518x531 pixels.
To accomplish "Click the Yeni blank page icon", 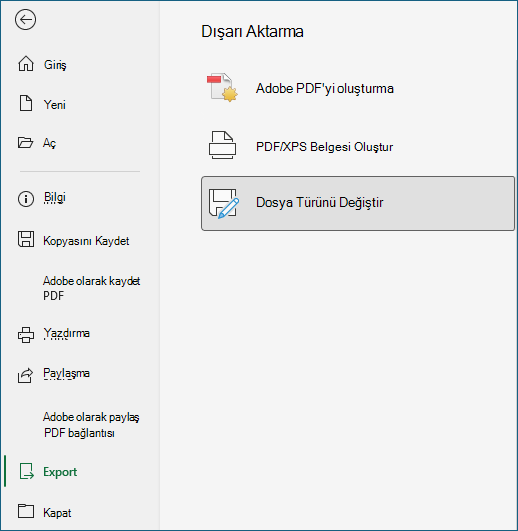I will pyautogui.click(x=26, y=103).
